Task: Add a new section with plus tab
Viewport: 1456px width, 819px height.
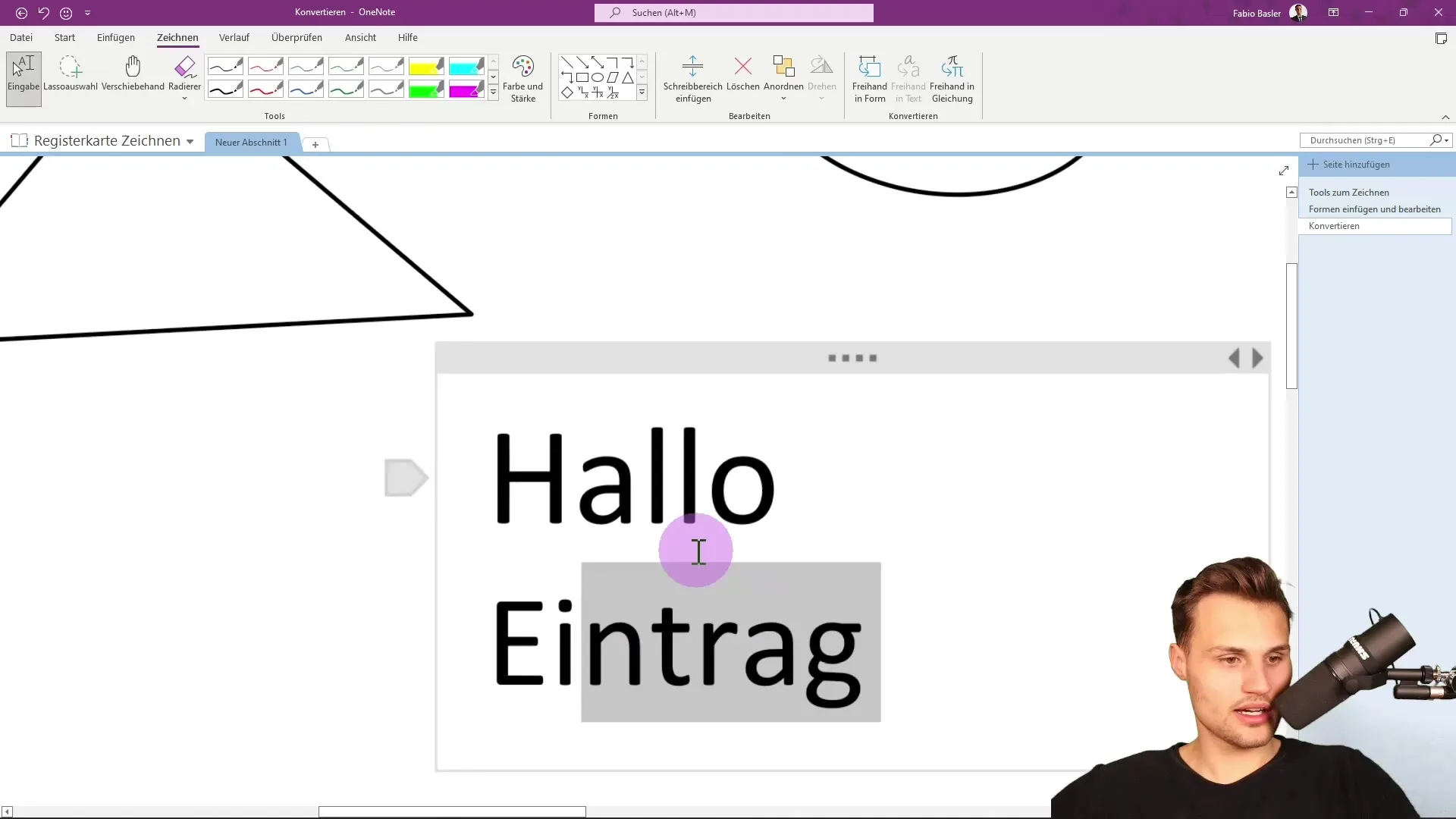Action: point(315,144)
